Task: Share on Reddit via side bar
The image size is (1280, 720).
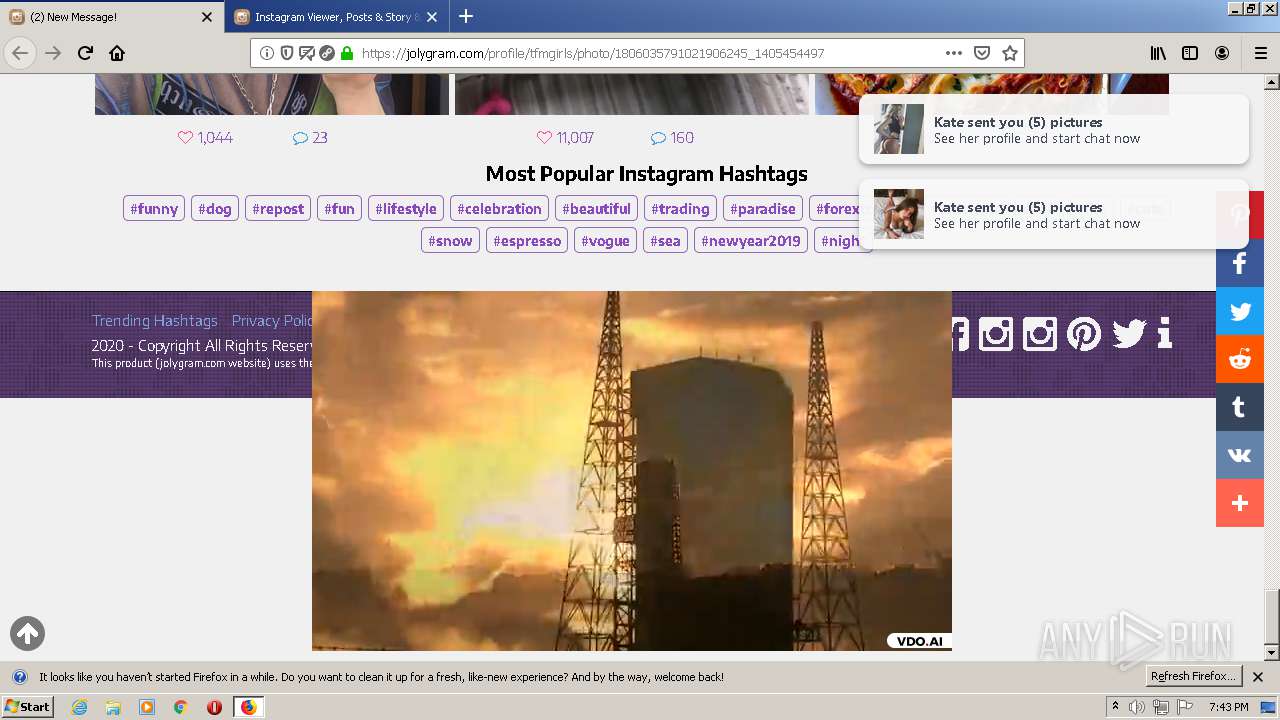Action: tap(1240, 359)
